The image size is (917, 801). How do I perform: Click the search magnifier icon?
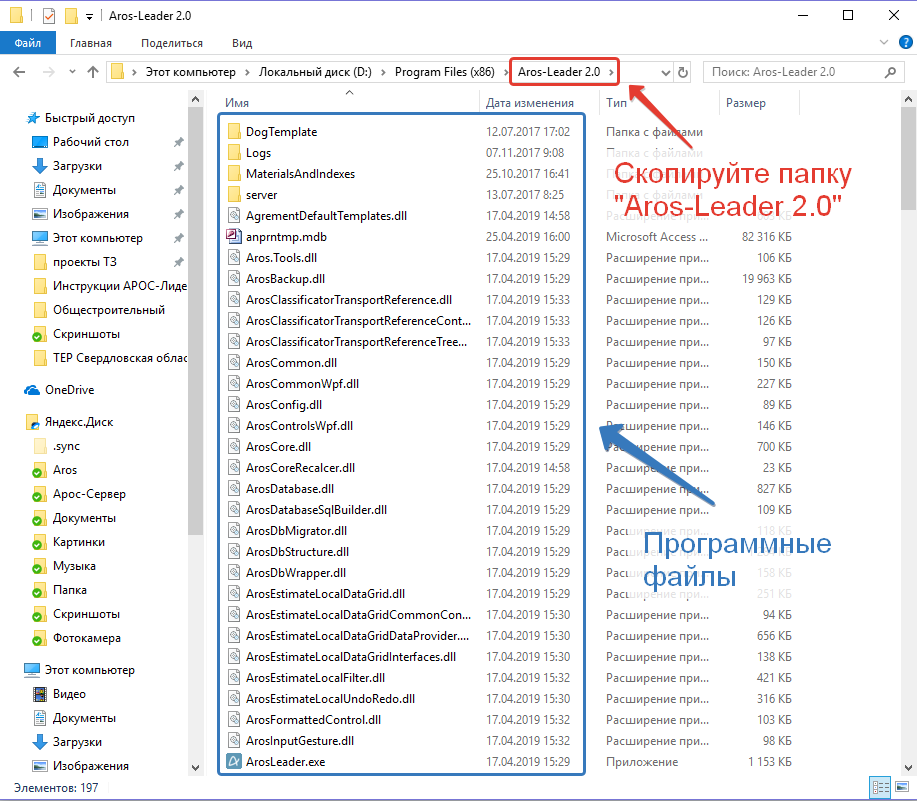pyautogui.click(x=890, y=72)
